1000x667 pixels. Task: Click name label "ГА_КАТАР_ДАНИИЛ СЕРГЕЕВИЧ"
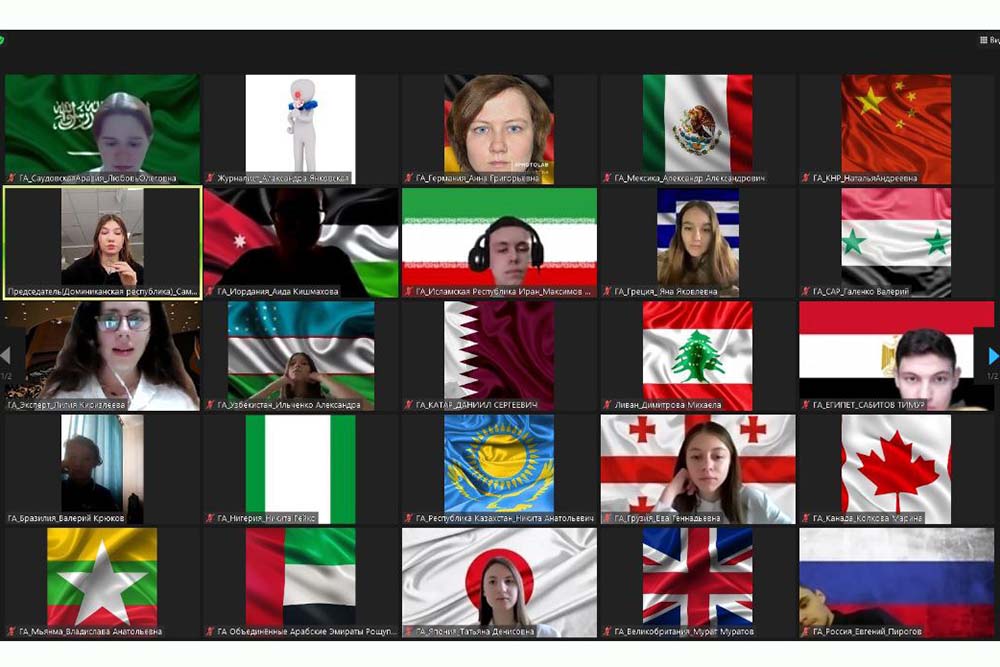[x=476, y=405]
